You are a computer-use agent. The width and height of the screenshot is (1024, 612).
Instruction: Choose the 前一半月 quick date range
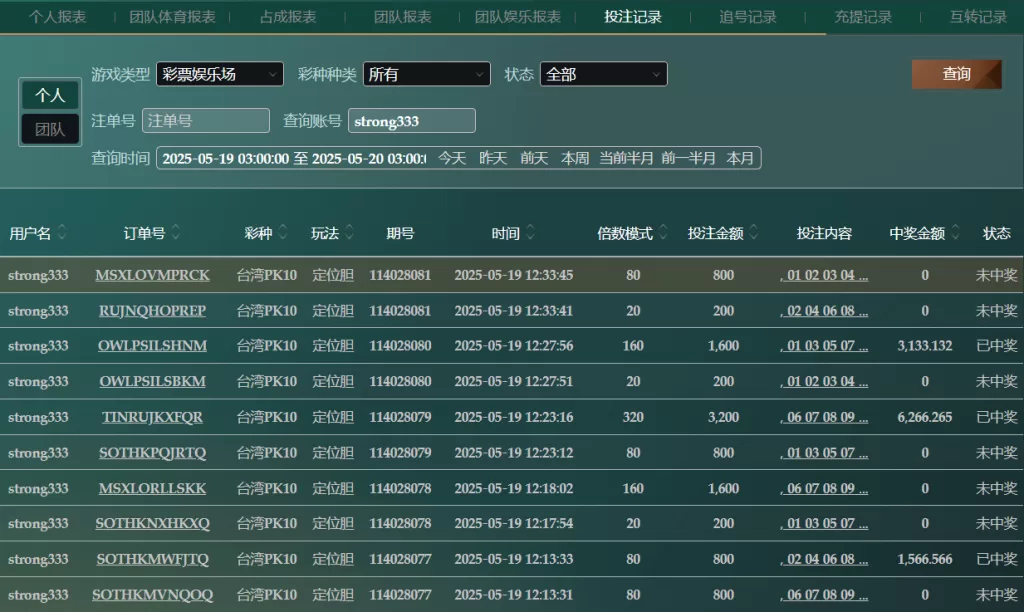[688, 158]
